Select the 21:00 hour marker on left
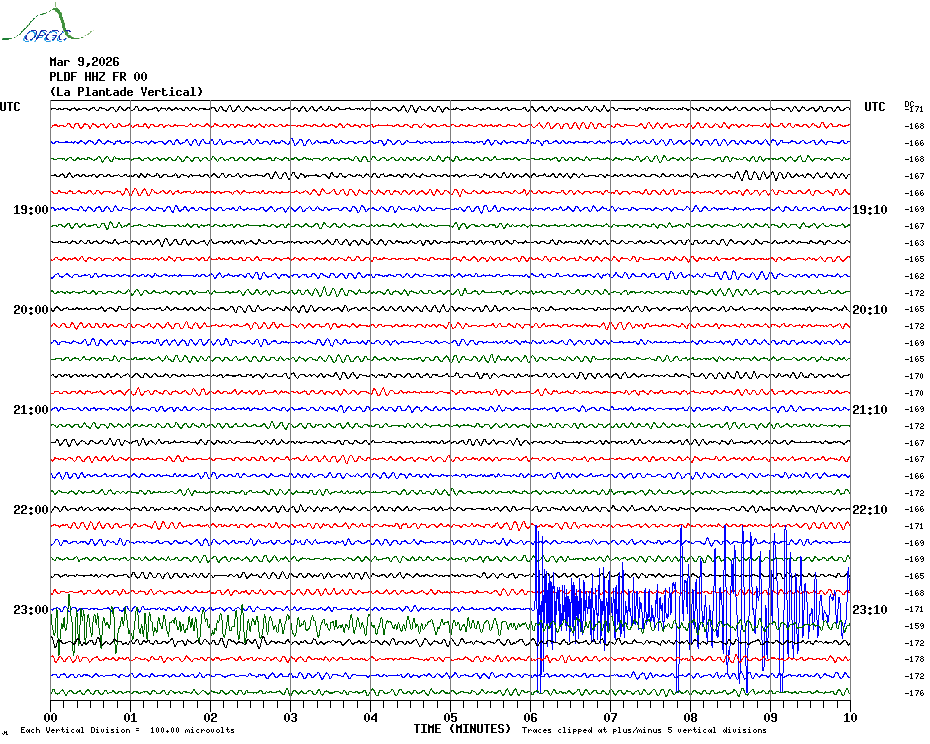930x744 pixels. click(x=31, y=410)
